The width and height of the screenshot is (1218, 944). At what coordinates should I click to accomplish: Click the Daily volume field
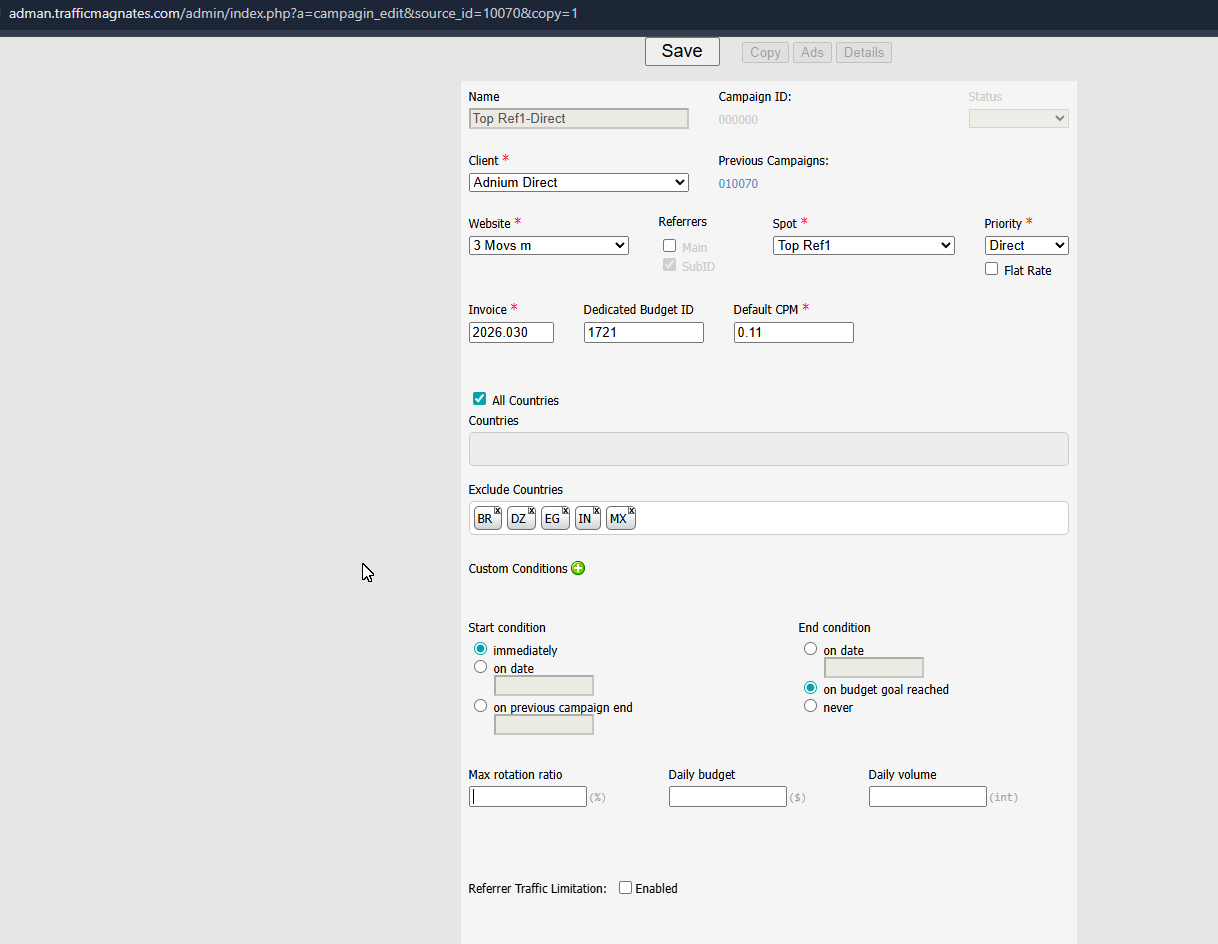pyautogui.click(x=928, y=797)
